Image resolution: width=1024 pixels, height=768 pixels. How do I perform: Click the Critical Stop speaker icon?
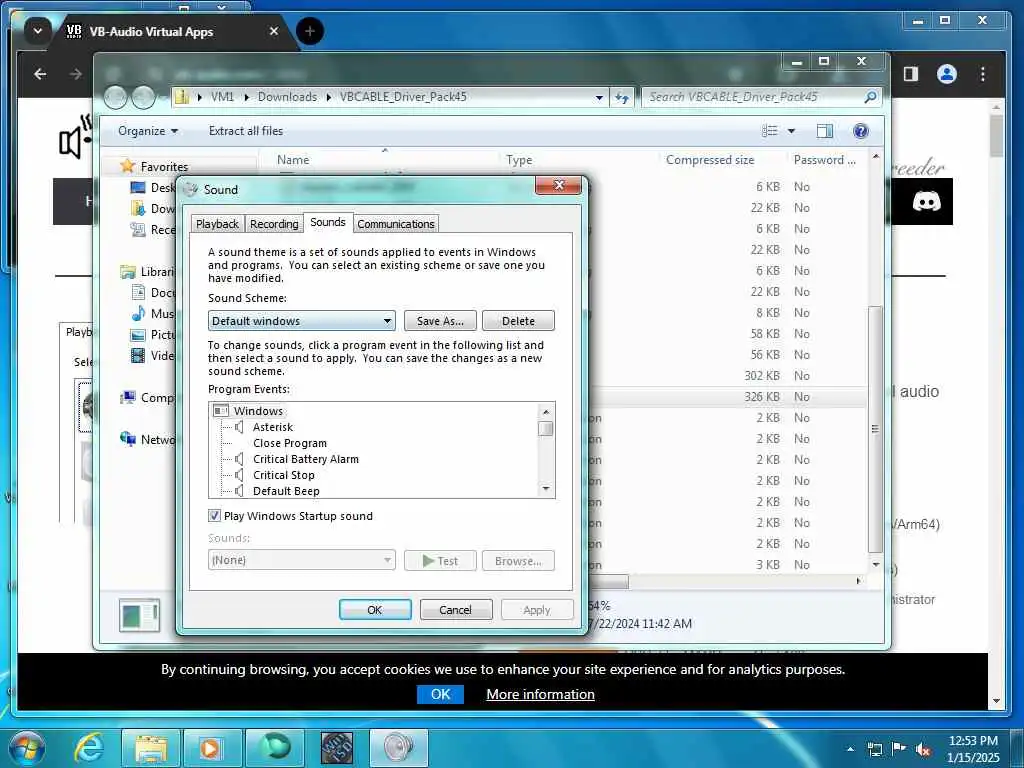pyautogui.click(x=239, y=475)
